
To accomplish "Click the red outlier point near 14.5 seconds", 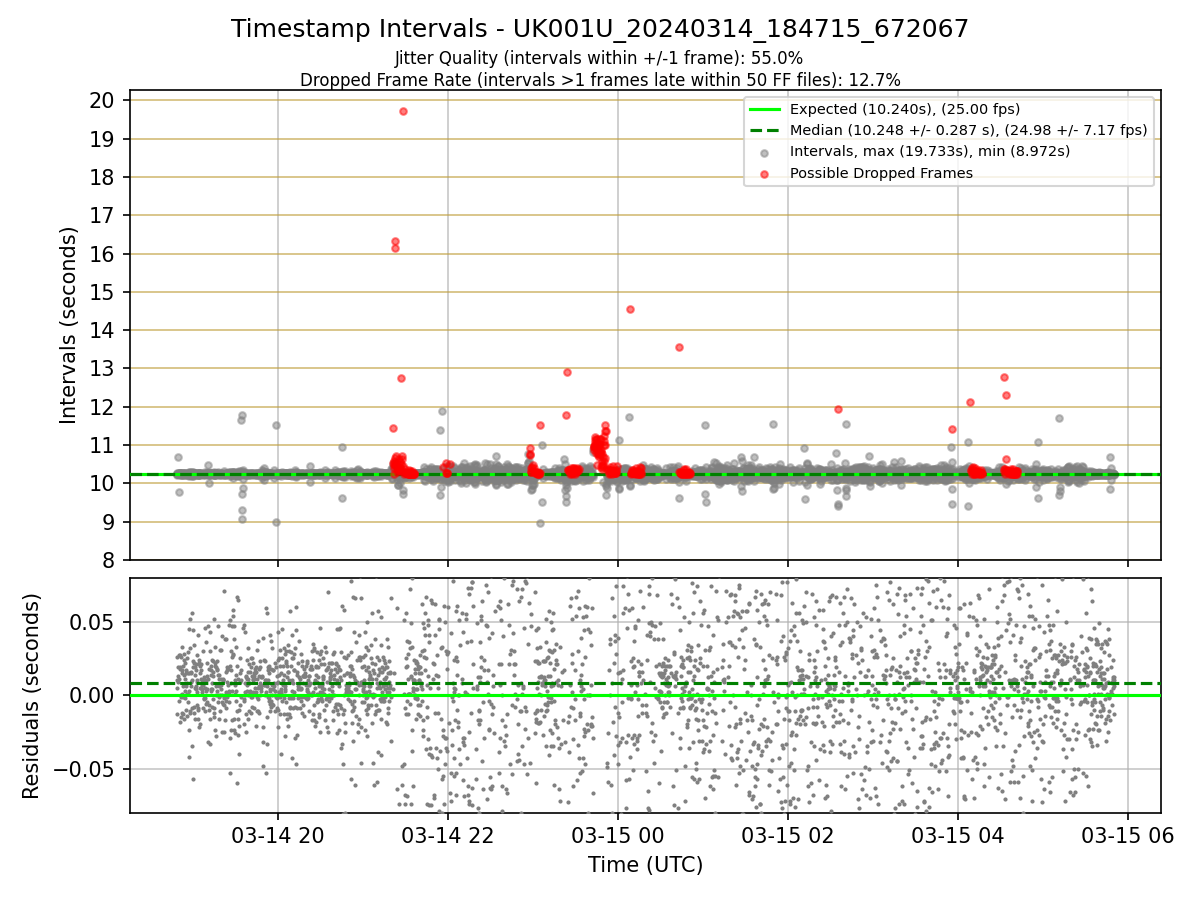I will [630, 309].
